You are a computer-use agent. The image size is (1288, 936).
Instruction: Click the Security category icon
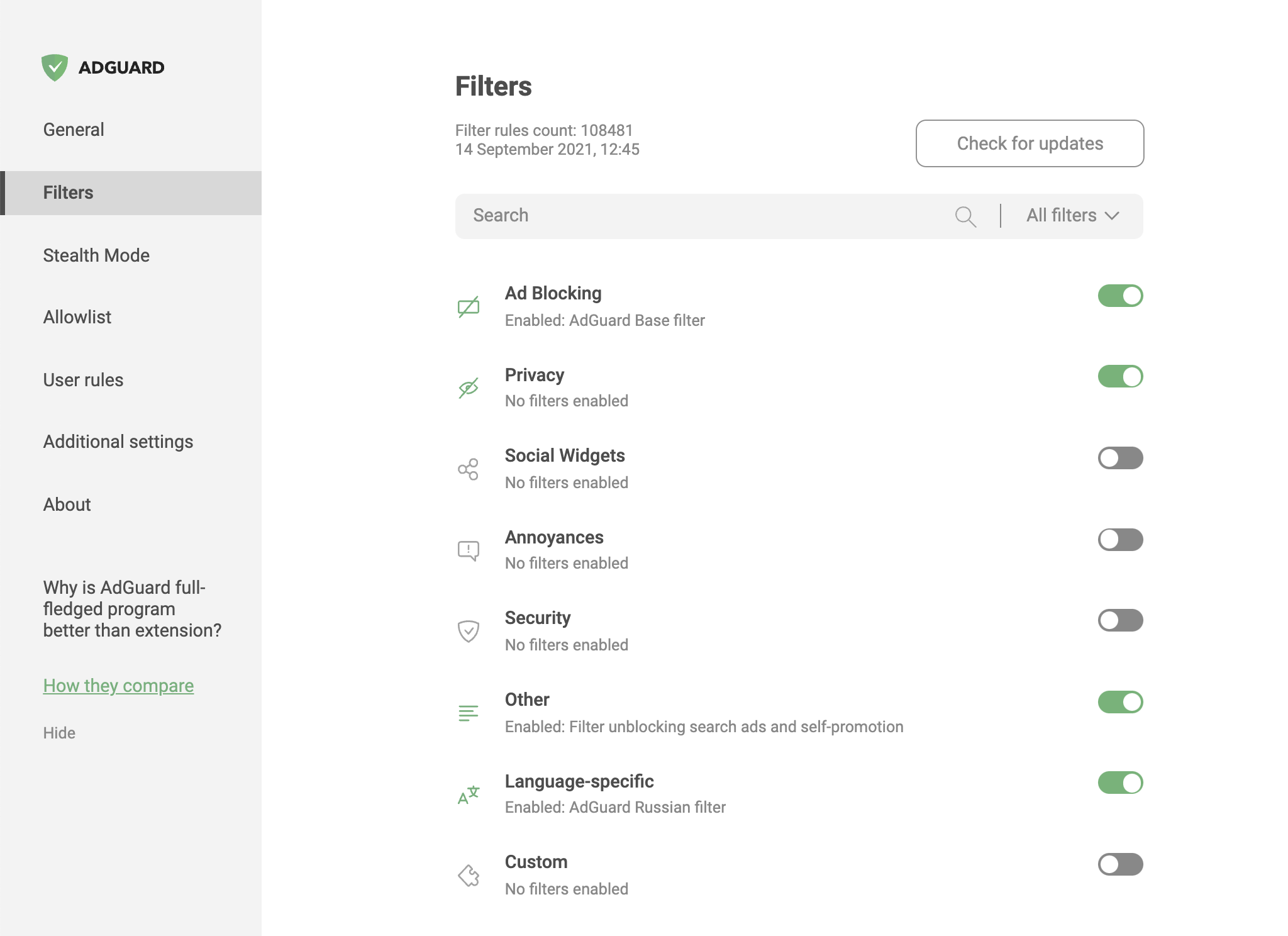coord(468,629)
